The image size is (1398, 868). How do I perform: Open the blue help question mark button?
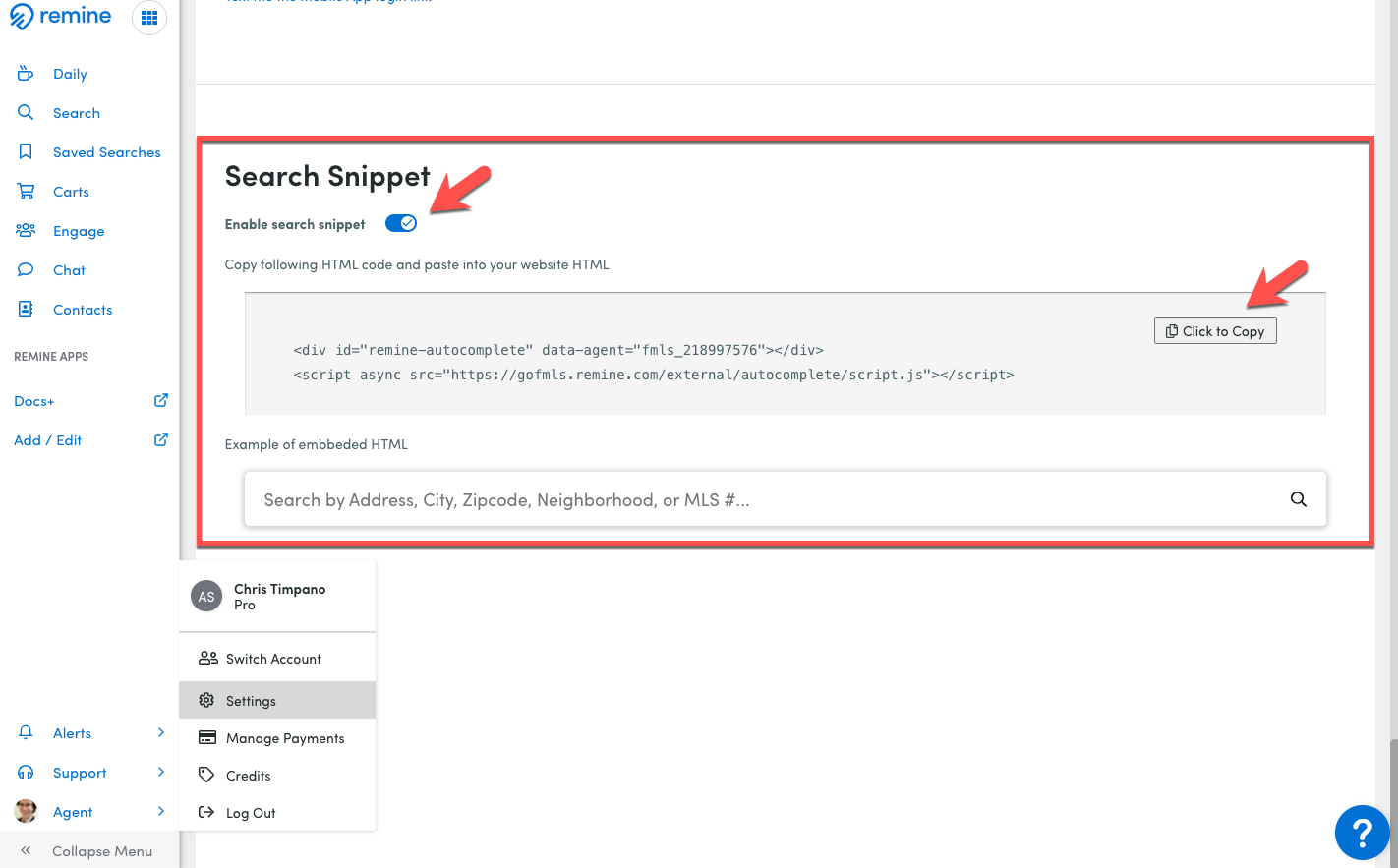[1362, 833]
